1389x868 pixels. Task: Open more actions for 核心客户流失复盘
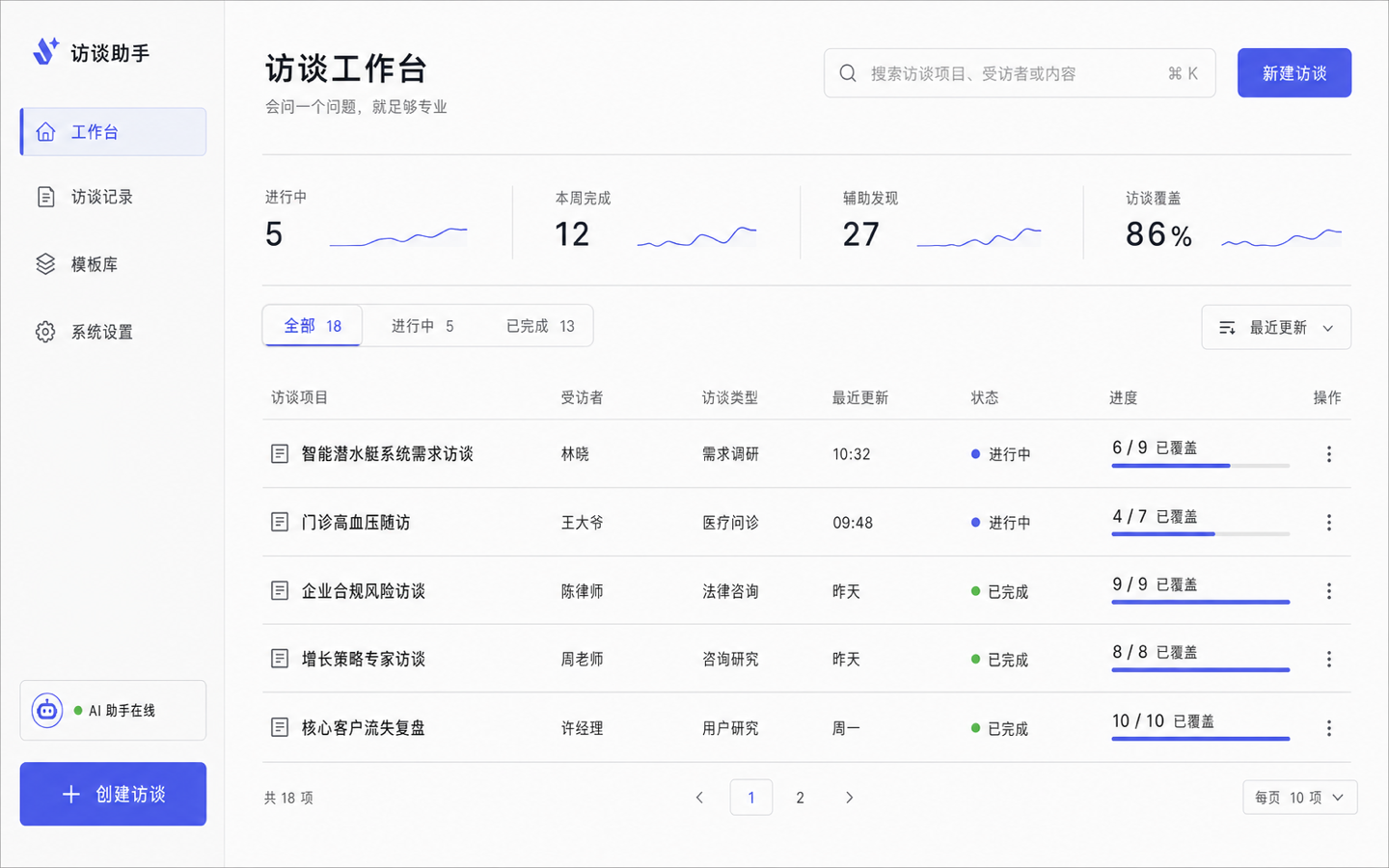[1328, 728]
